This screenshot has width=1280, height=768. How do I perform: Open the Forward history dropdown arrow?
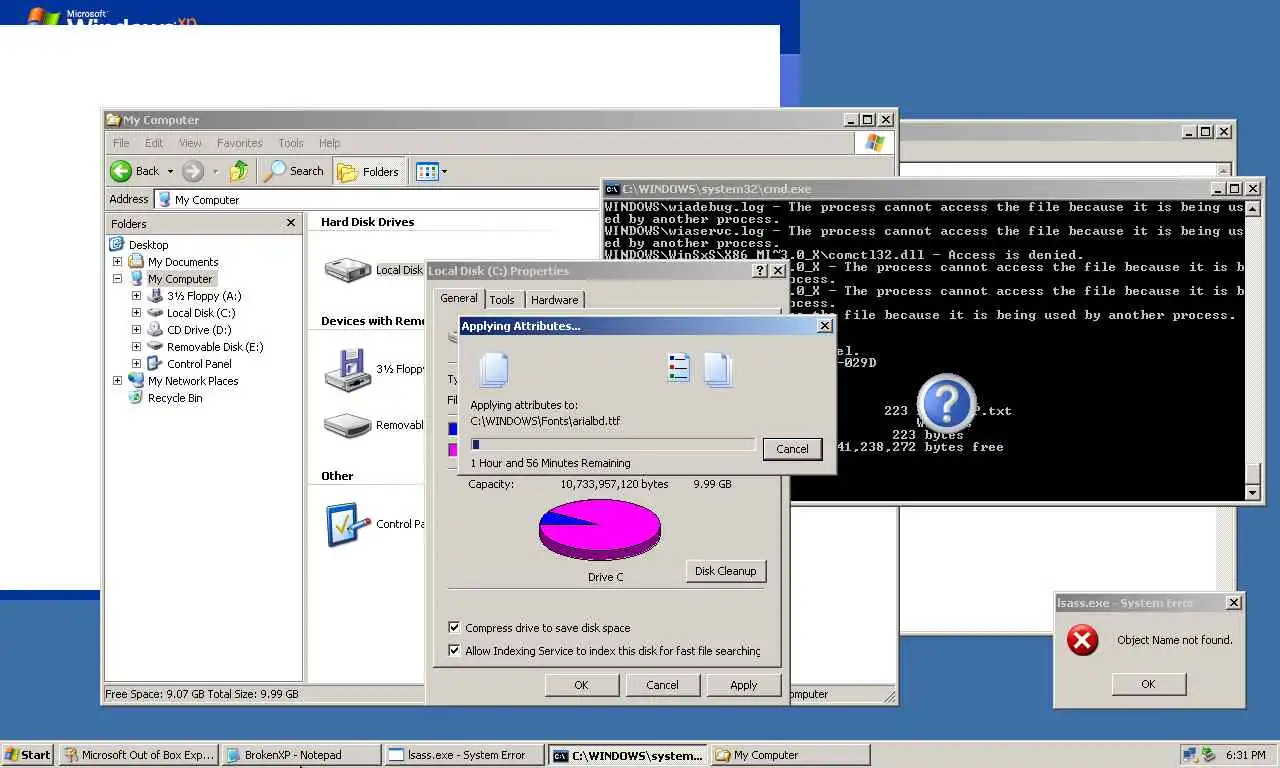pos(215,171)
